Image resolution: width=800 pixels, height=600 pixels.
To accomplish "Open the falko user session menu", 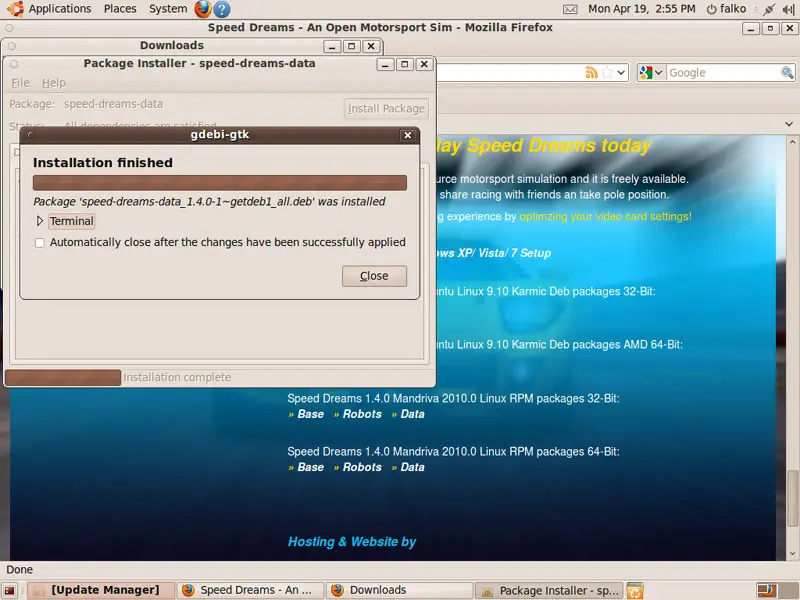I will click(727, 9).
